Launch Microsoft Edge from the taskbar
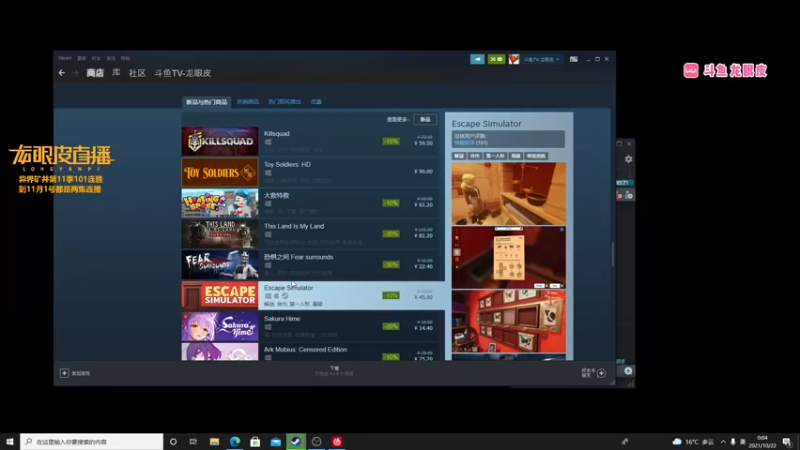Viewport: 800px width, 450px height. tap(235, 441)
